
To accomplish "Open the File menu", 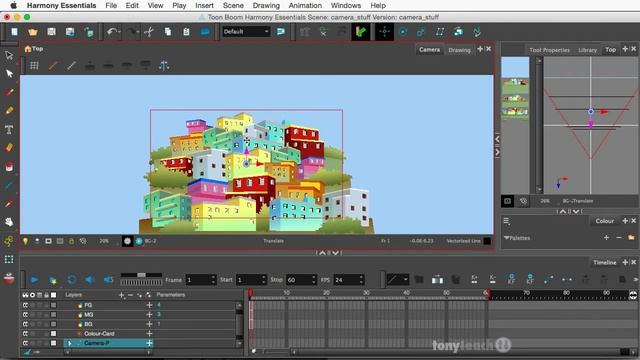I will [x=111, y=6].
